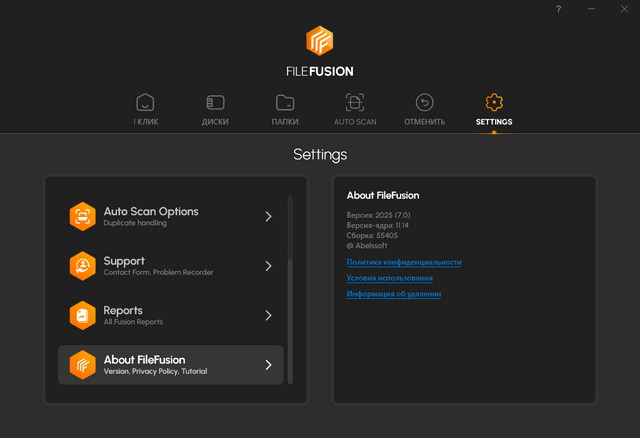Expand the Reports chevron arrow
This screenshot has height=438, width=640.
(x=268, y=315)
